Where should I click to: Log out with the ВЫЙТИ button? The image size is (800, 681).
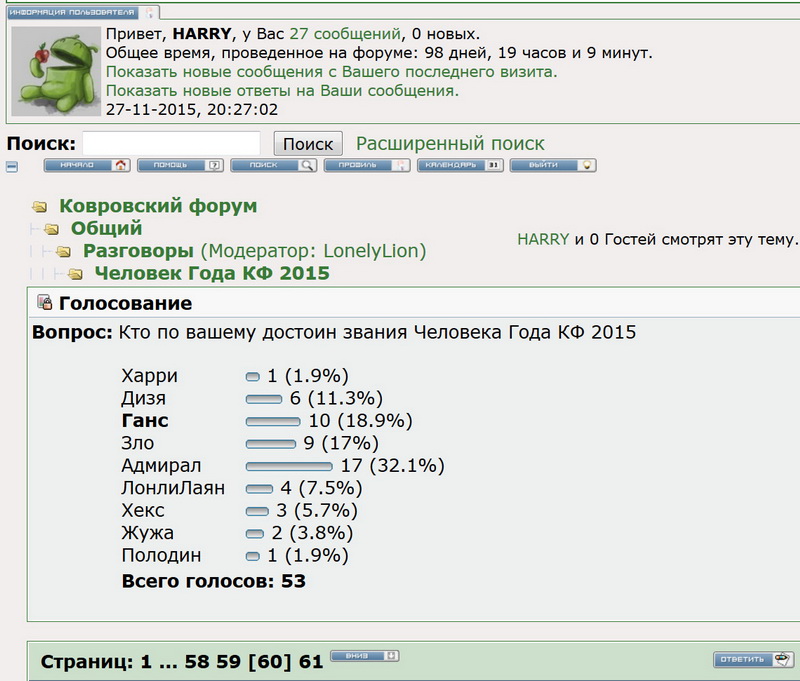pos(553,165)
